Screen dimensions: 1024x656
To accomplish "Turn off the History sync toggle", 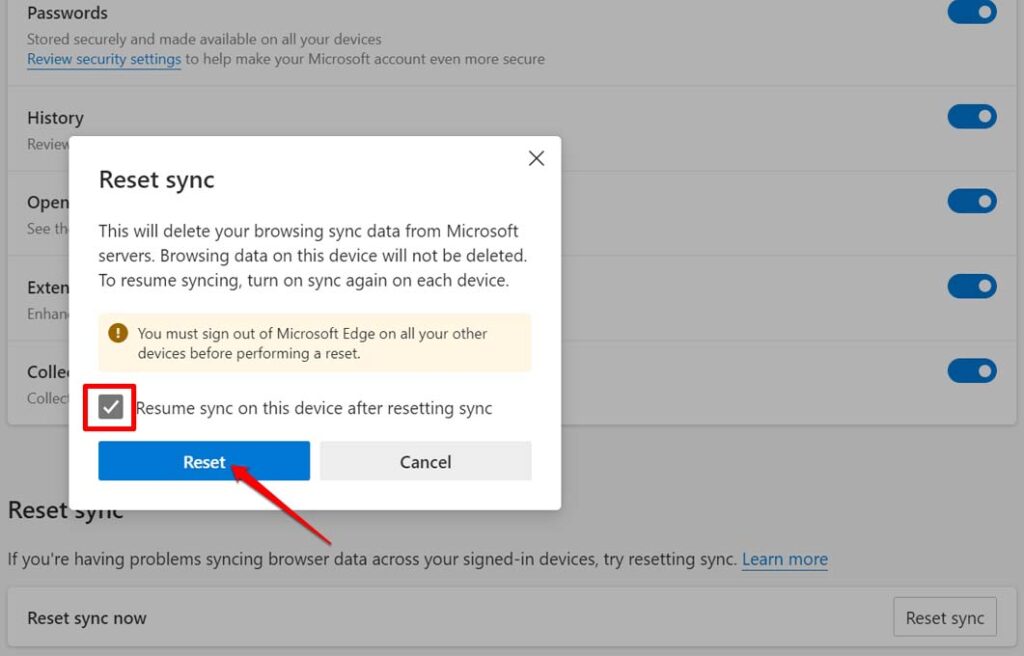I will click(971, 116).
